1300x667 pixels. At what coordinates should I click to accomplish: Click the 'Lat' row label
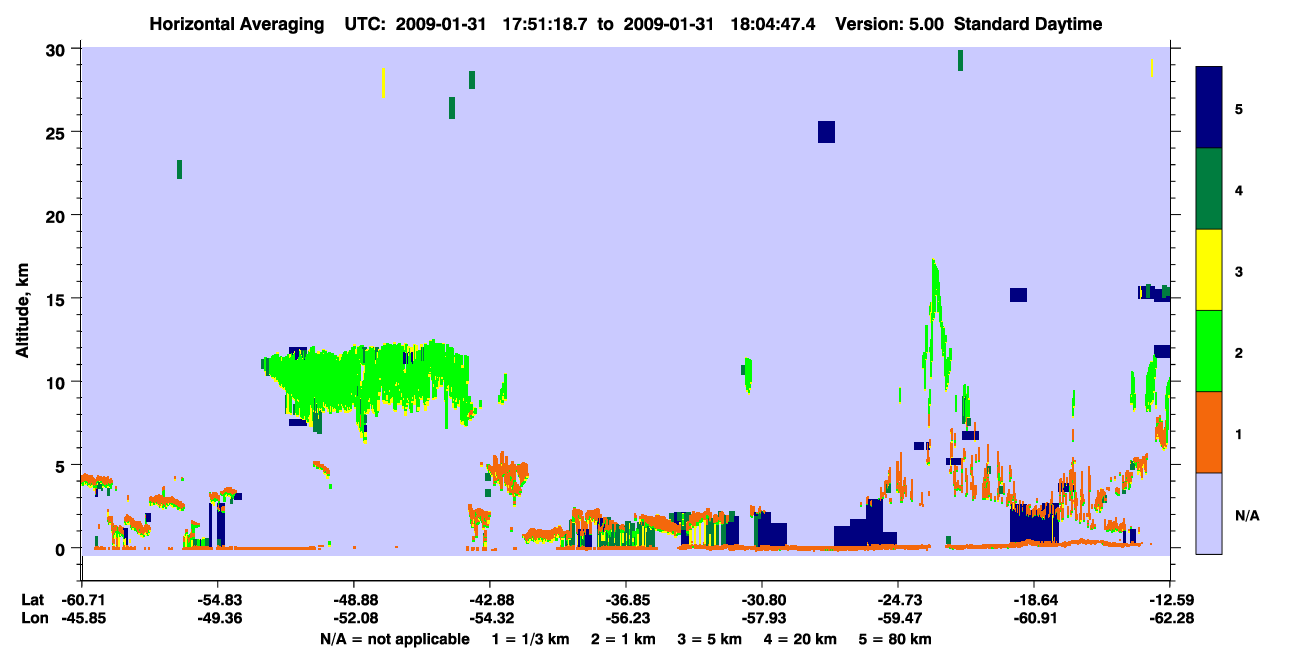32,599
